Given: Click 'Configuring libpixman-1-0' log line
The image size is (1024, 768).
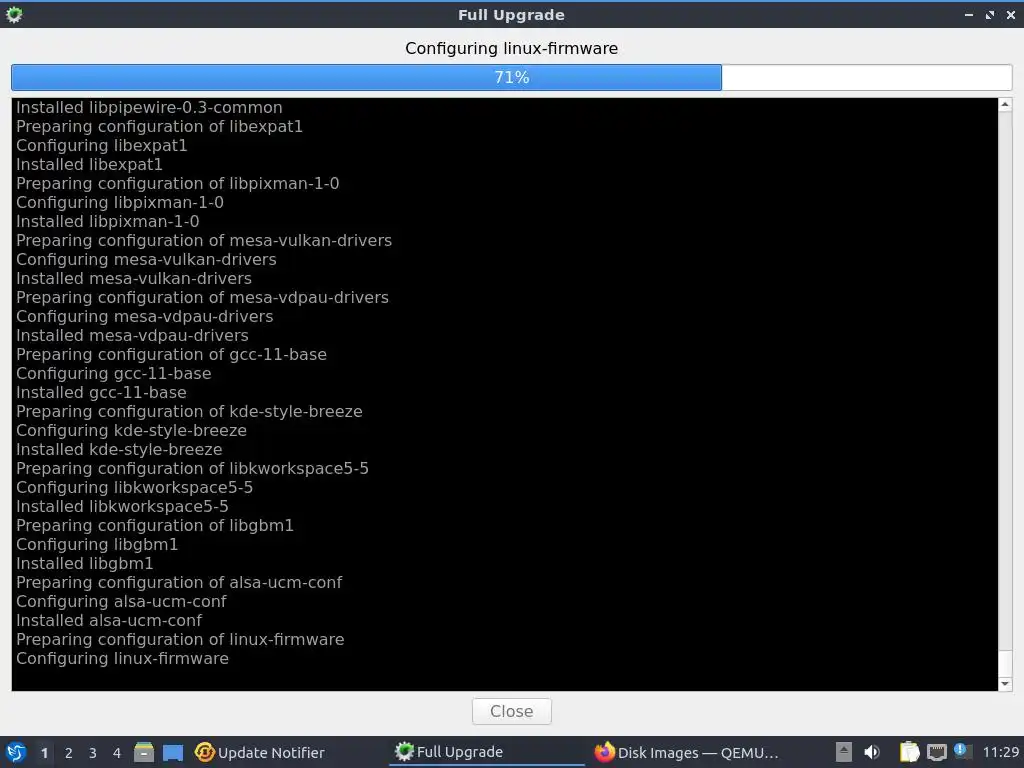Looking at the screenshot, I should pos(120,202).
